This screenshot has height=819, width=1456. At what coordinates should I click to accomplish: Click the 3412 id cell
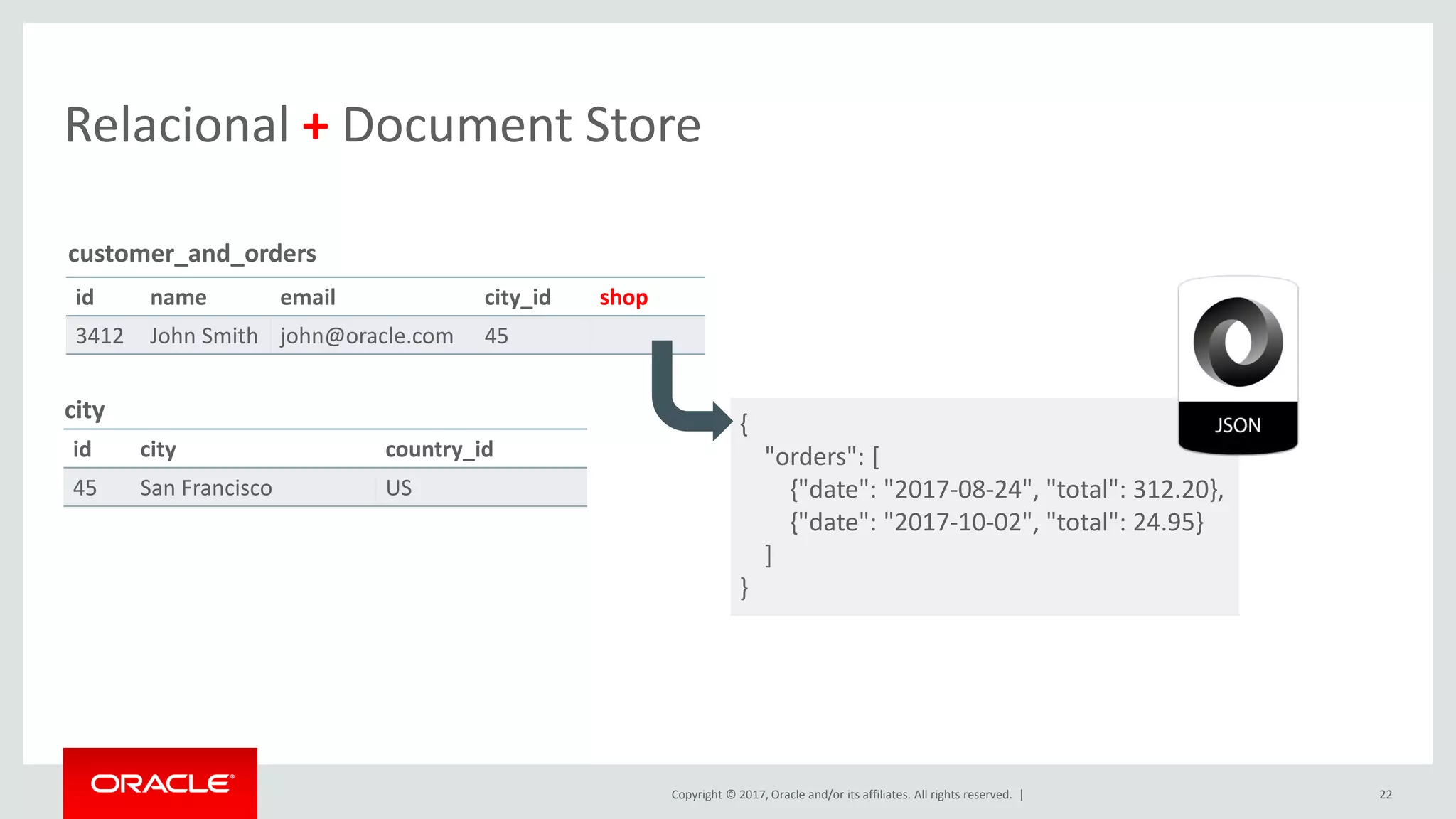pos(100,336)
